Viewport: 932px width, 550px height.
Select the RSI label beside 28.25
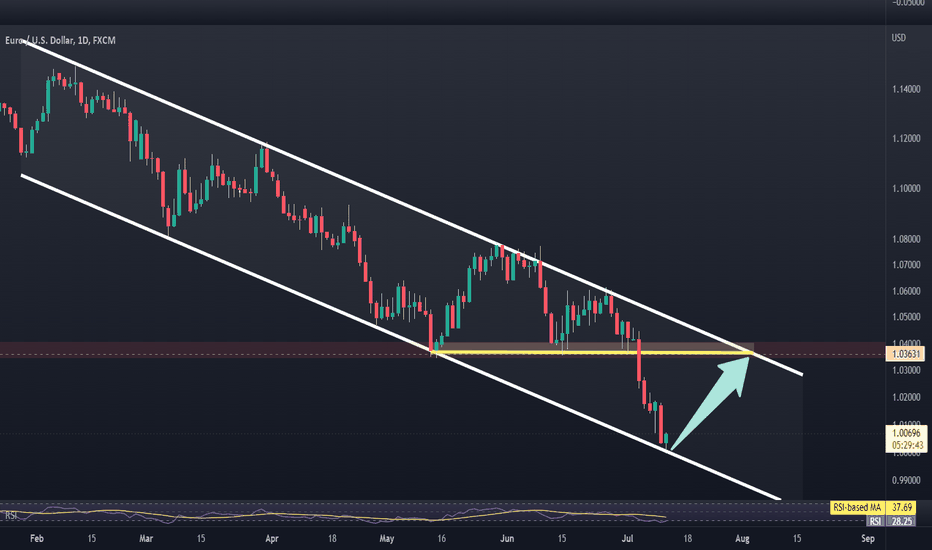(x=875, y=521)
